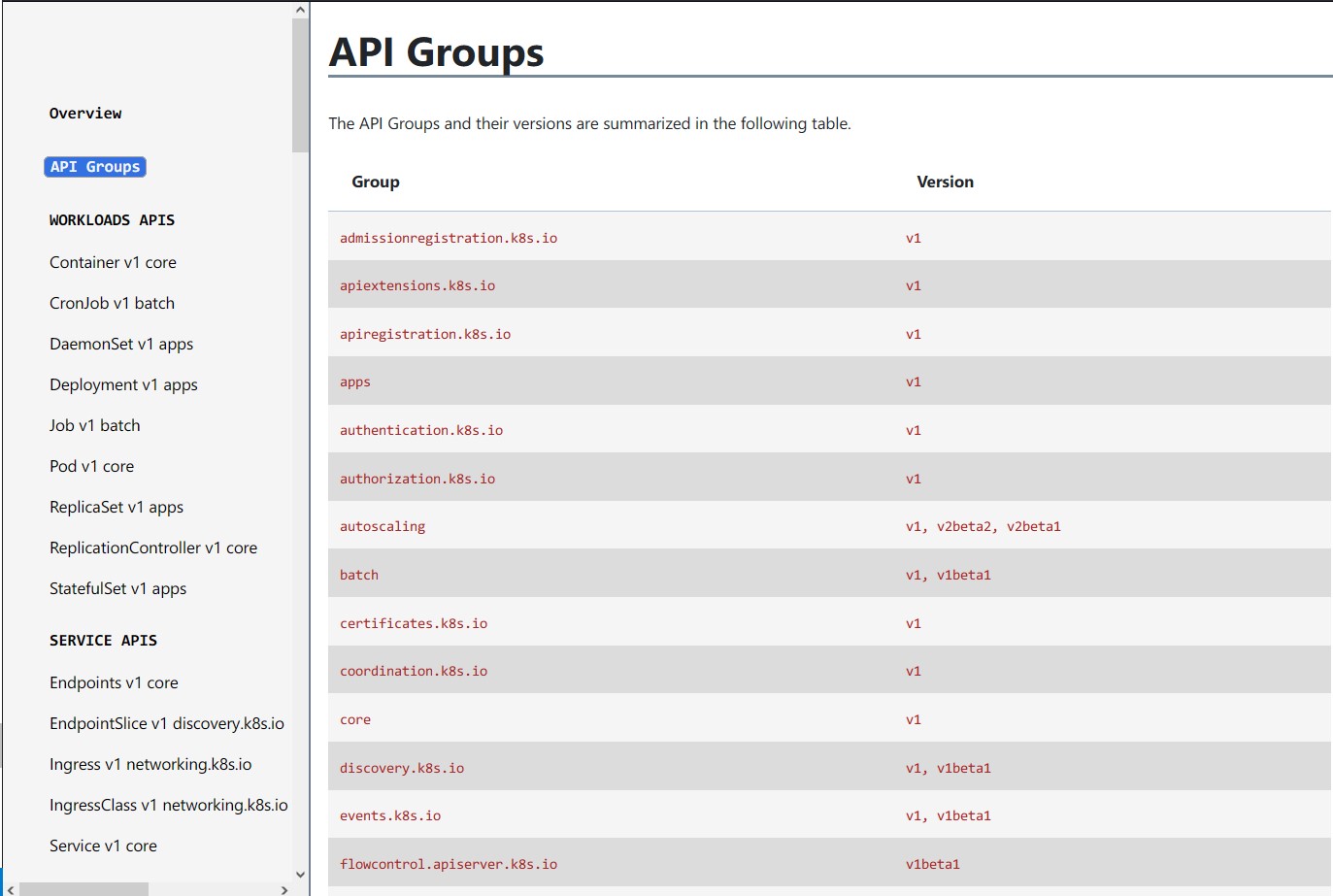Navigate to Deployment v1 apps
Image resolution: width=1333 pixels, height=896 pixels.
click(x=123, y=384)
